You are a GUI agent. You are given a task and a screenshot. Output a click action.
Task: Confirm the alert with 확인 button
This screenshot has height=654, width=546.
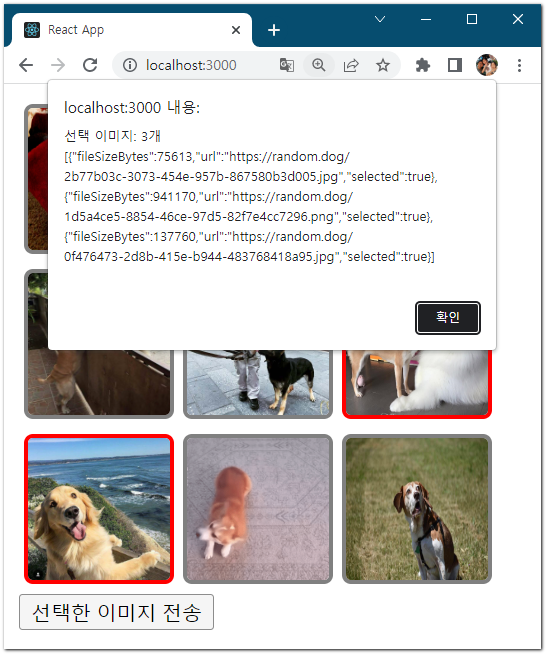pyautogui.click(x=448, y=318)
